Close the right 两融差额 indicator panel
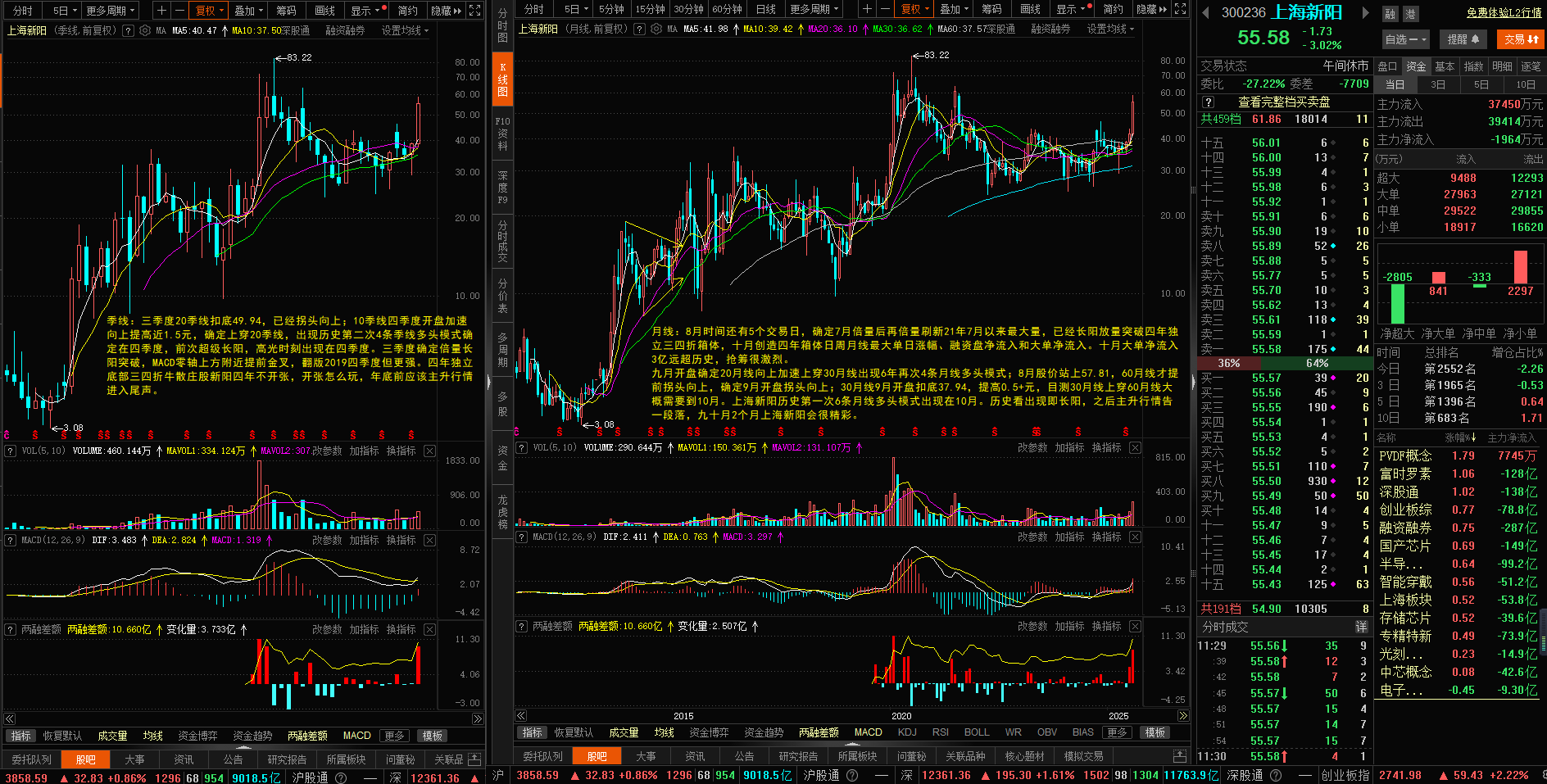1547x784 pixels. [1135, 627]
